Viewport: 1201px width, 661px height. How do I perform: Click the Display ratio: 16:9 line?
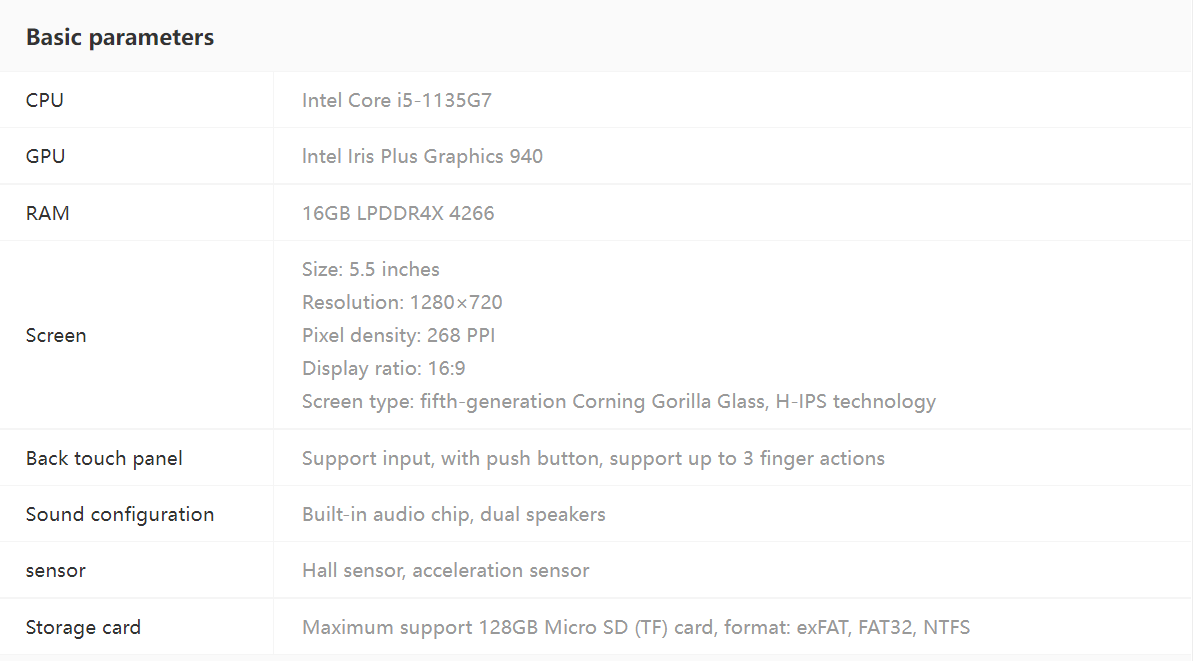pos(384,368)
